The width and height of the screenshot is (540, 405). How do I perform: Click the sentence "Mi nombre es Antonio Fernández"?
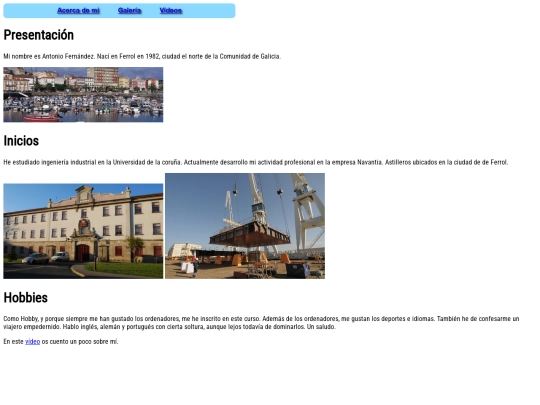pos(49,56)
